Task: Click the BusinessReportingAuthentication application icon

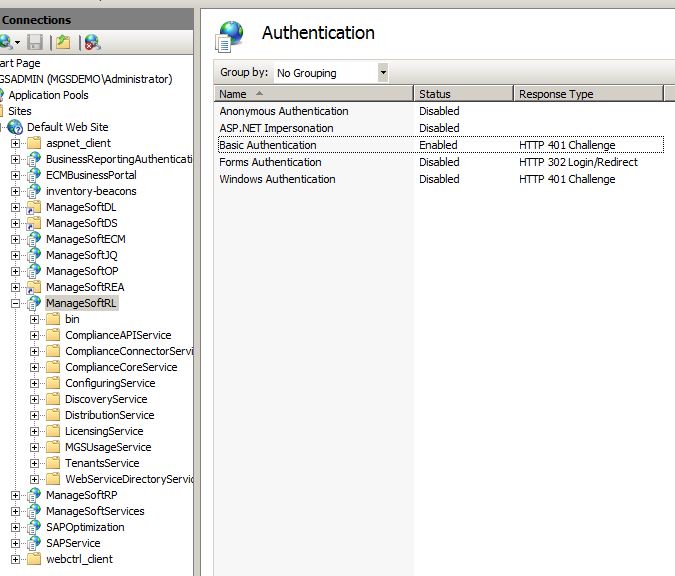Action: click(x=34, y=159)
